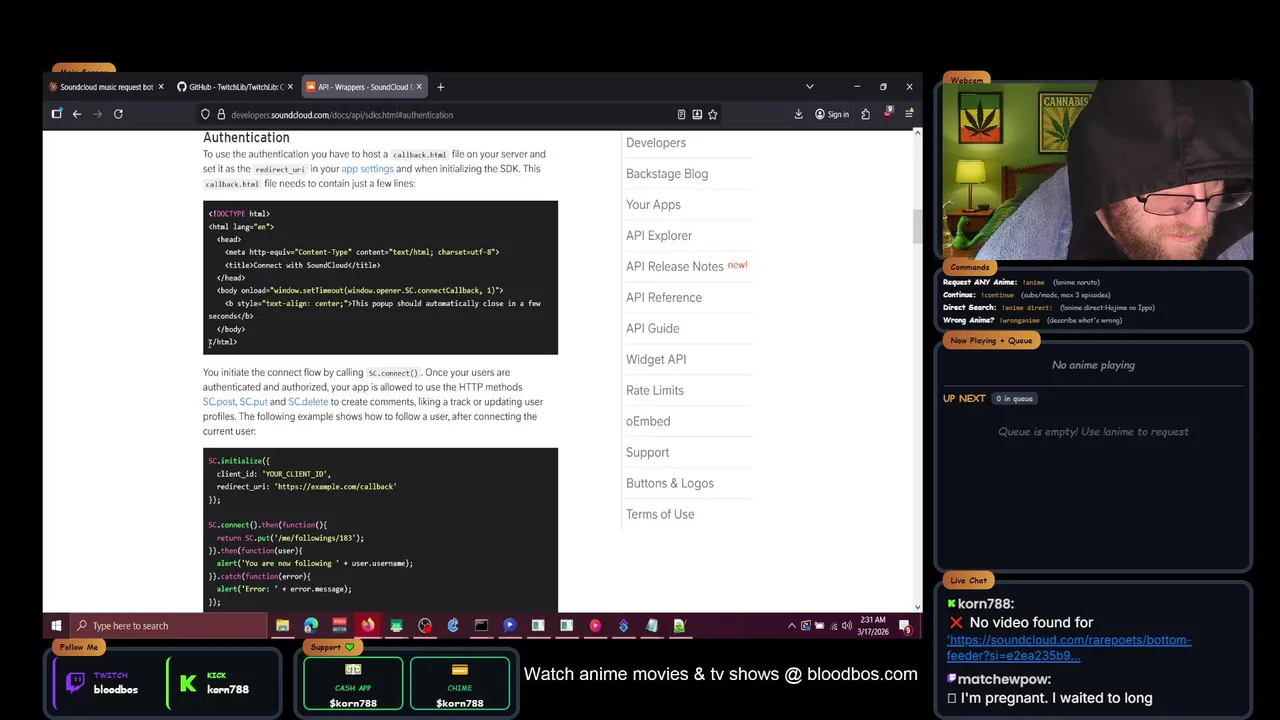Follow the SC.put link
The width and height of the screenshot is (1280, 720).
click(x=253, y=402)
